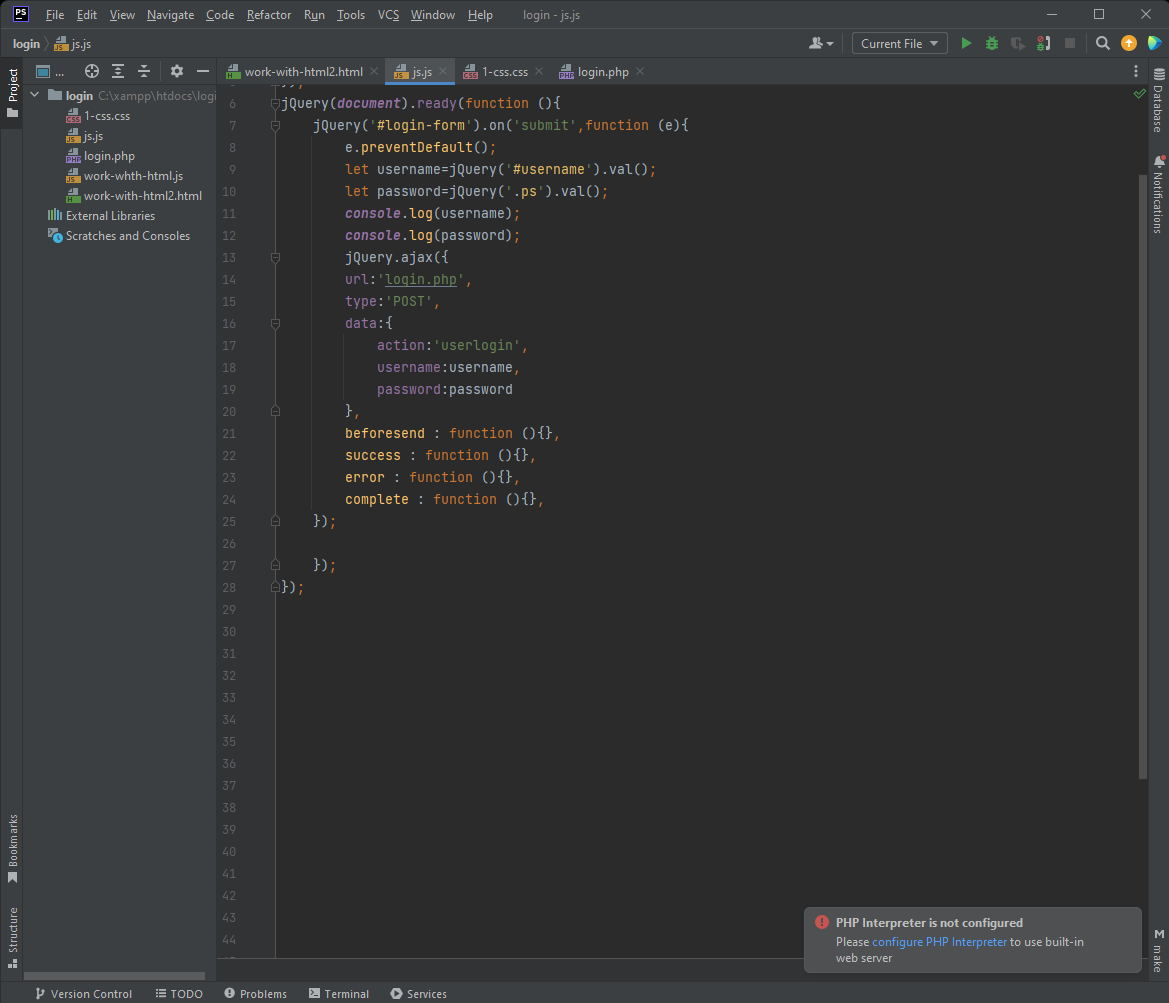1169x1003 pixels.
Task: Open the Services tool window
Action: [418, 993]
